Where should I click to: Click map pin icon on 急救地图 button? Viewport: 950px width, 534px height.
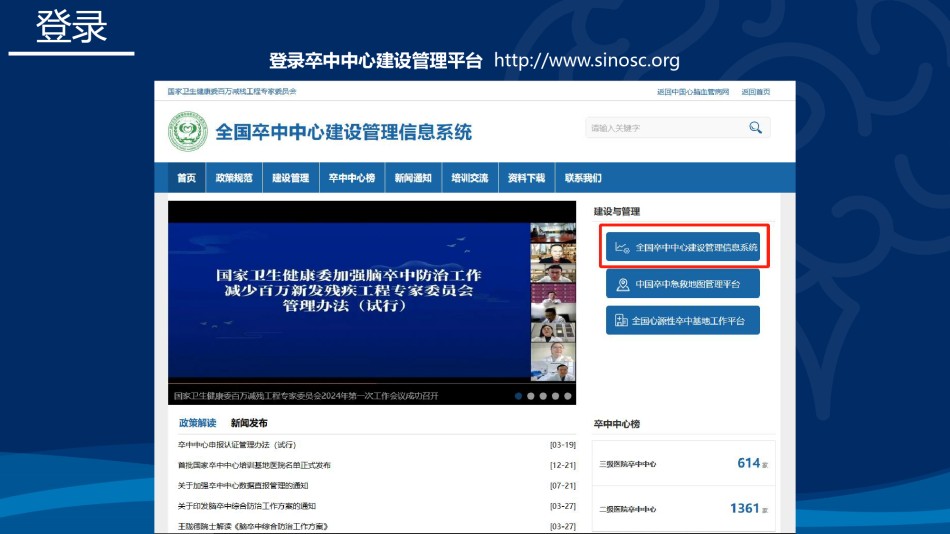[623, 284]
